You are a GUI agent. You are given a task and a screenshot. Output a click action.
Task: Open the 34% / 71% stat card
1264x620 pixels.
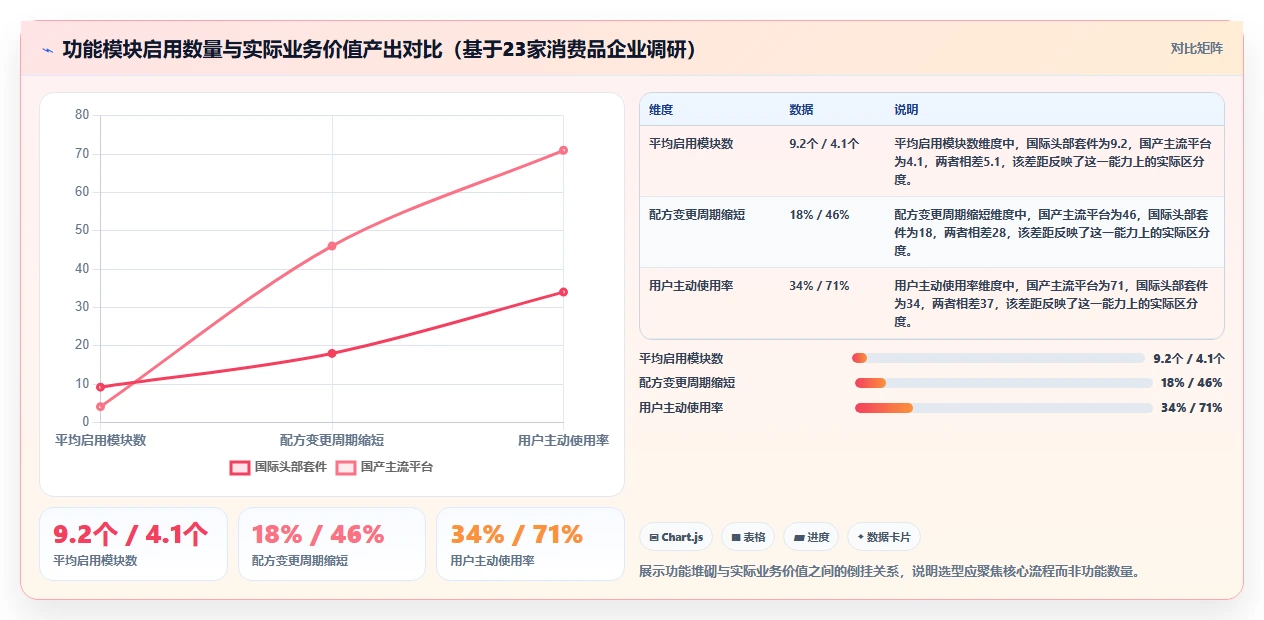530,544
